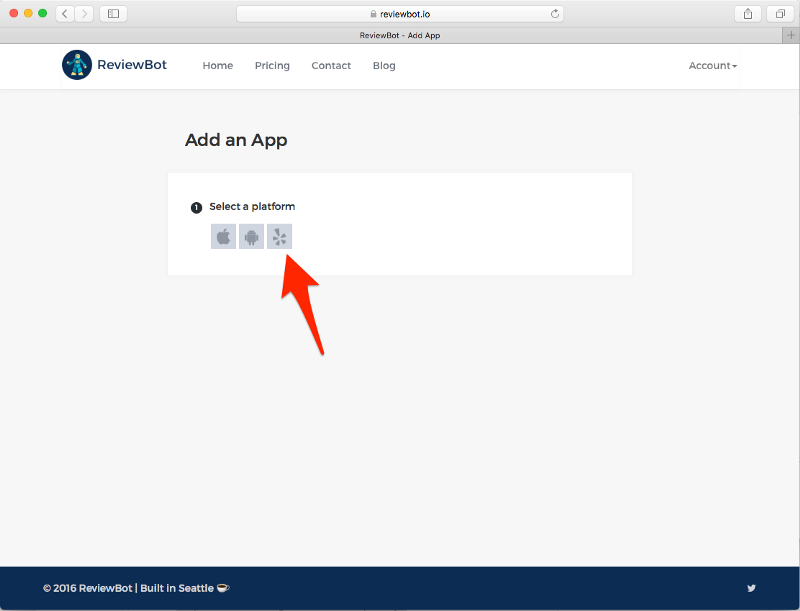Go forward with Safari's forward arrow
Image resolution: width=800 pixels, height=611 pixels.
[x=84, y=14]
